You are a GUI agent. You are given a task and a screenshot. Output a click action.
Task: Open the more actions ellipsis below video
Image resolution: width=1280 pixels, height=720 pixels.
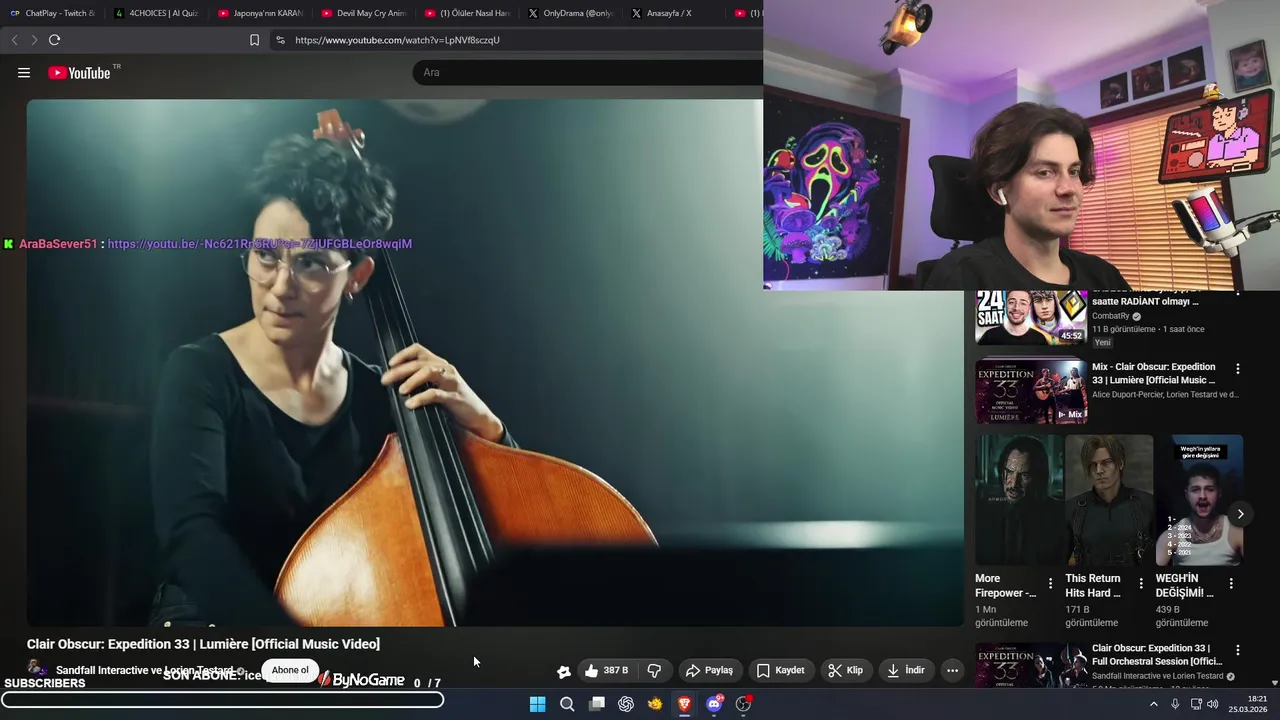point(952,670)
